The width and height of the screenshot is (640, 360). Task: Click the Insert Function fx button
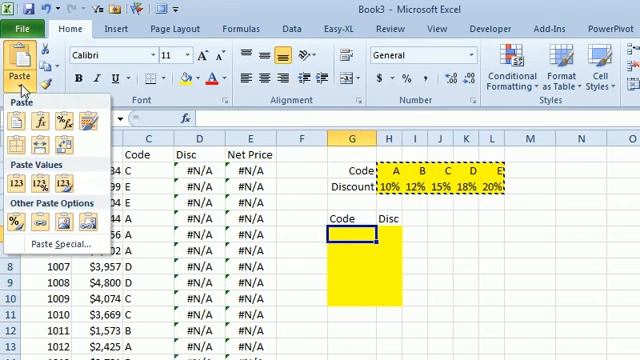(x=186, y=118)
